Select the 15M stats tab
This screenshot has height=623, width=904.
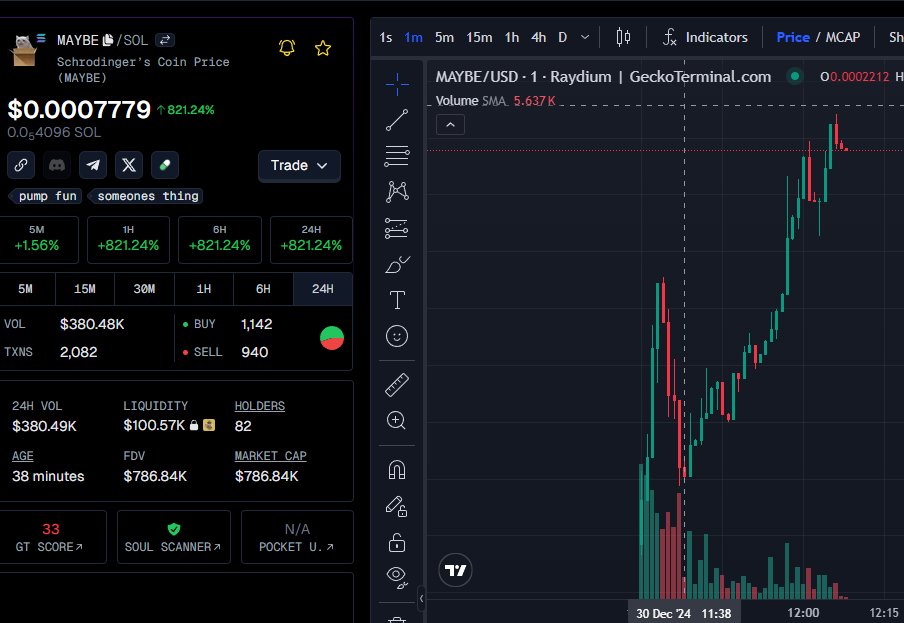(85, 289)
